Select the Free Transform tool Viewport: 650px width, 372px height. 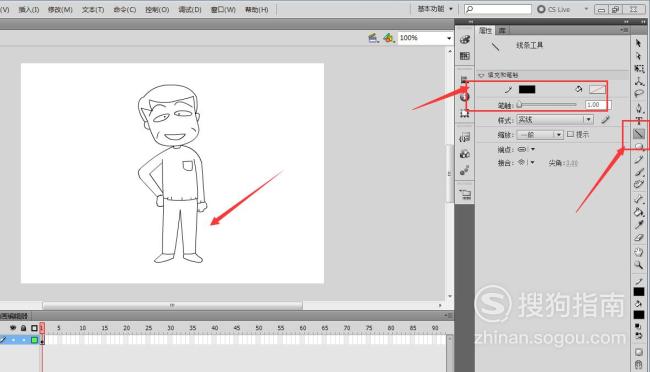(639, 68)
